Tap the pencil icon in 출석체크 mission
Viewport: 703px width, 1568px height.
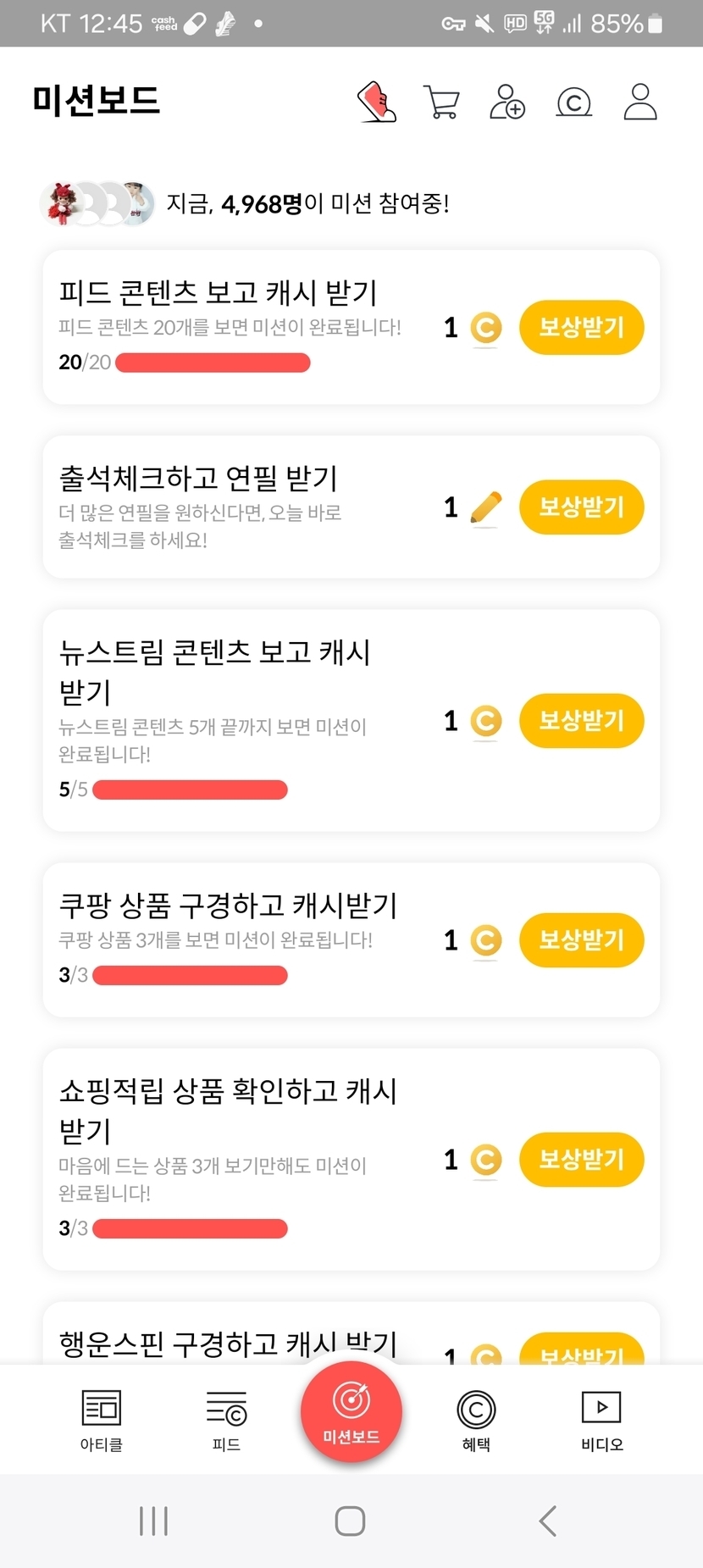[485, 508]
